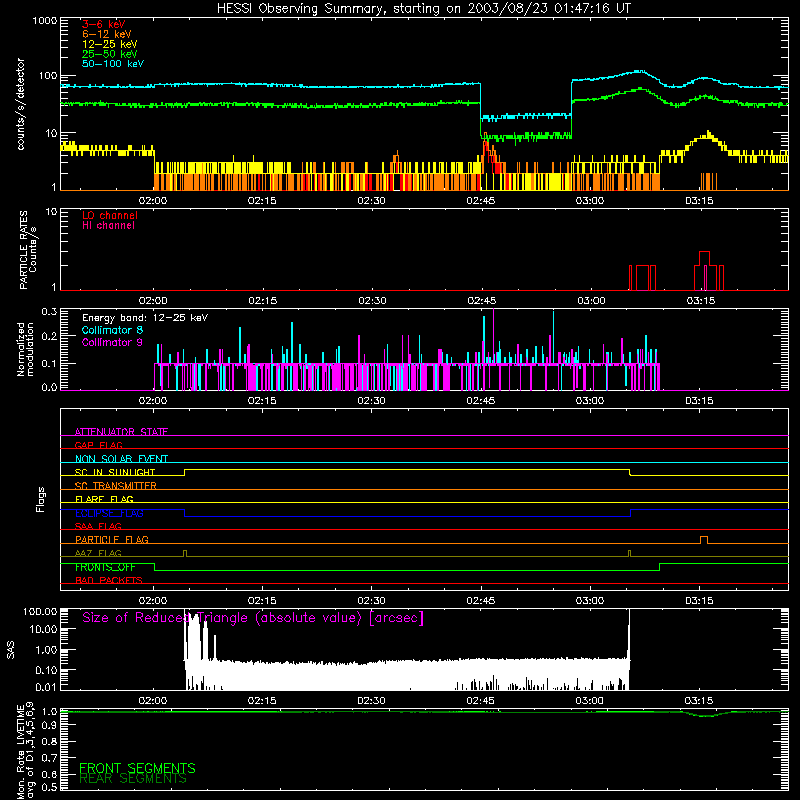Select the BAD_PACKETS flag label
Image resolution: width=800 pixels, height=800 pixels.
click(x=109, y=580)
